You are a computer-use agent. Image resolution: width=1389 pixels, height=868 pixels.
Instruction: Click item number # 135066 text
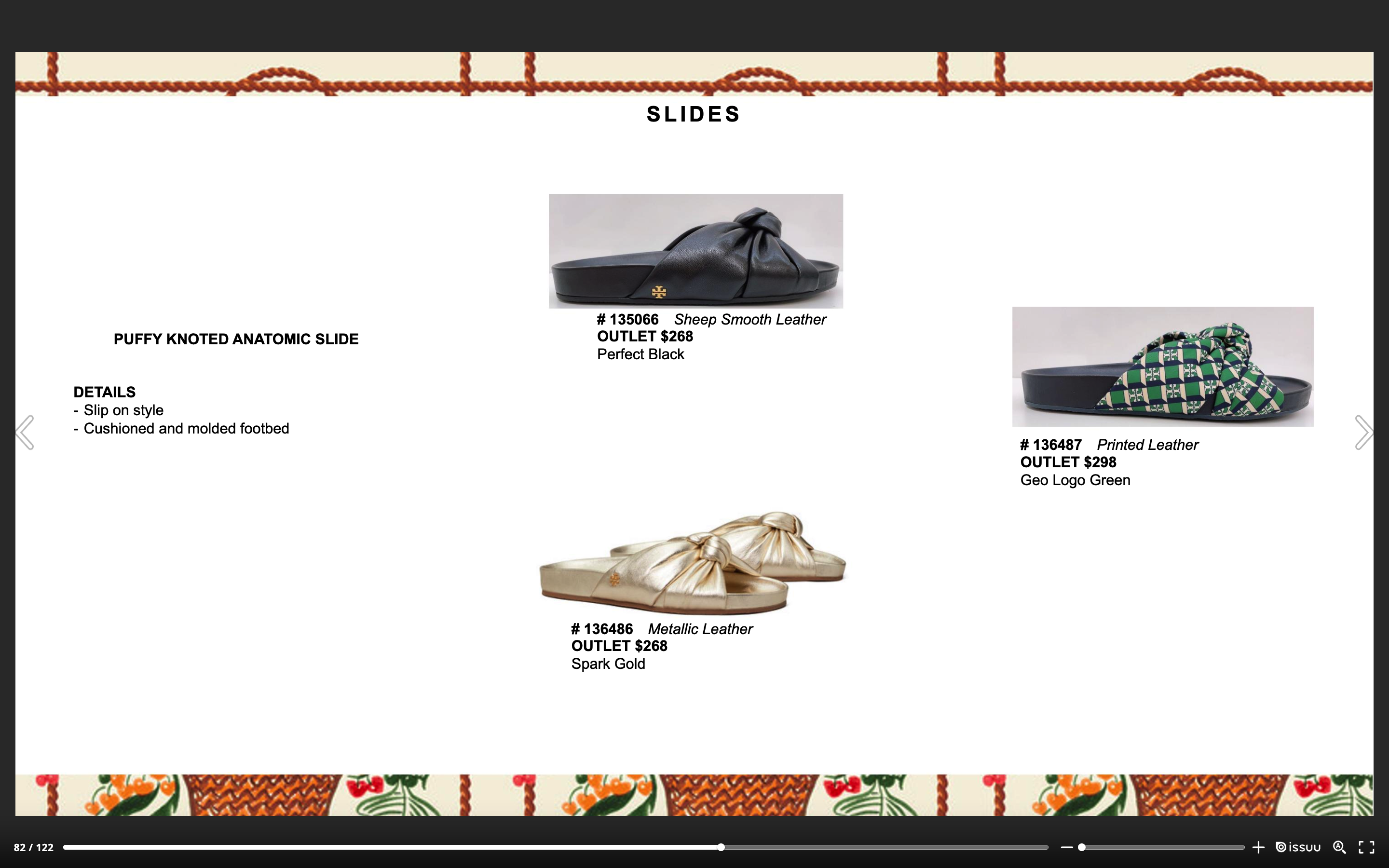(628, 319)
